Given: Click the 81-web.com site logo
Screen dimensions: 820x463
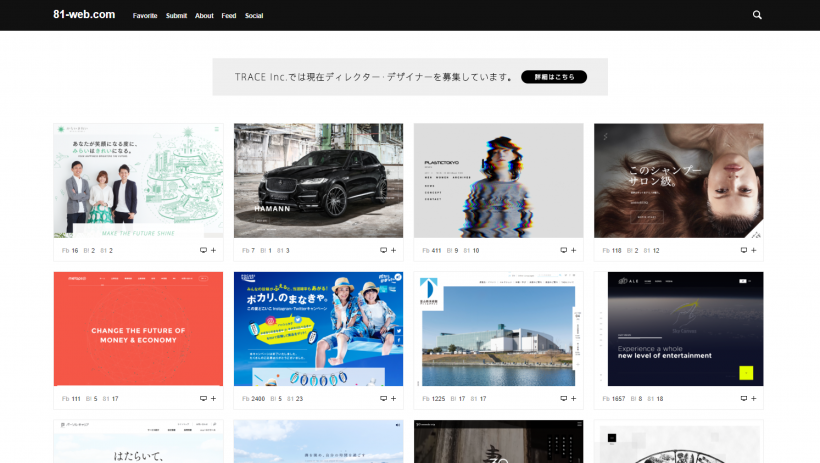Looking at the screenshot, I should click(84, 15).
